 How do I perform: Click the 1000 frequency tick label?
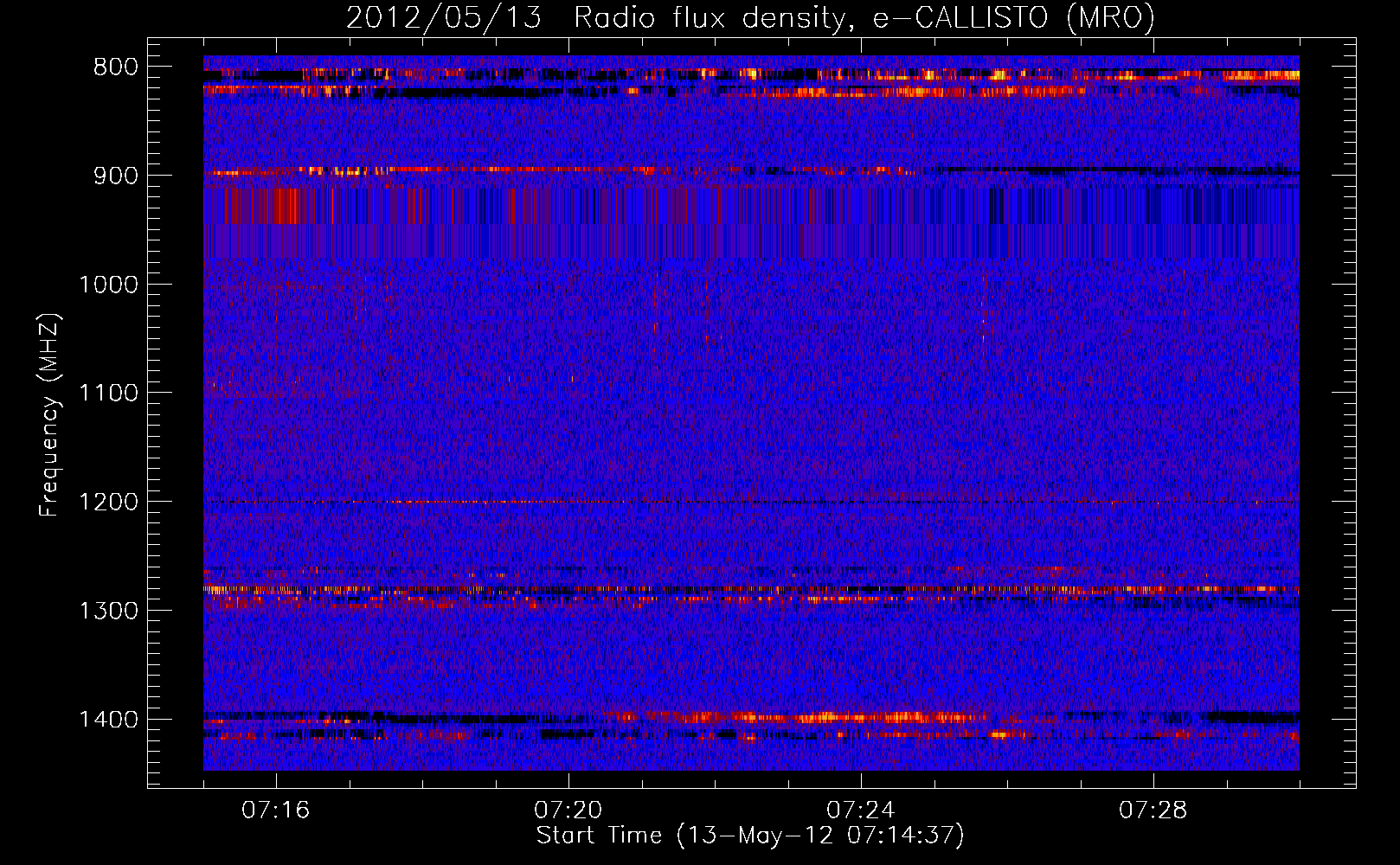point(108,285)
